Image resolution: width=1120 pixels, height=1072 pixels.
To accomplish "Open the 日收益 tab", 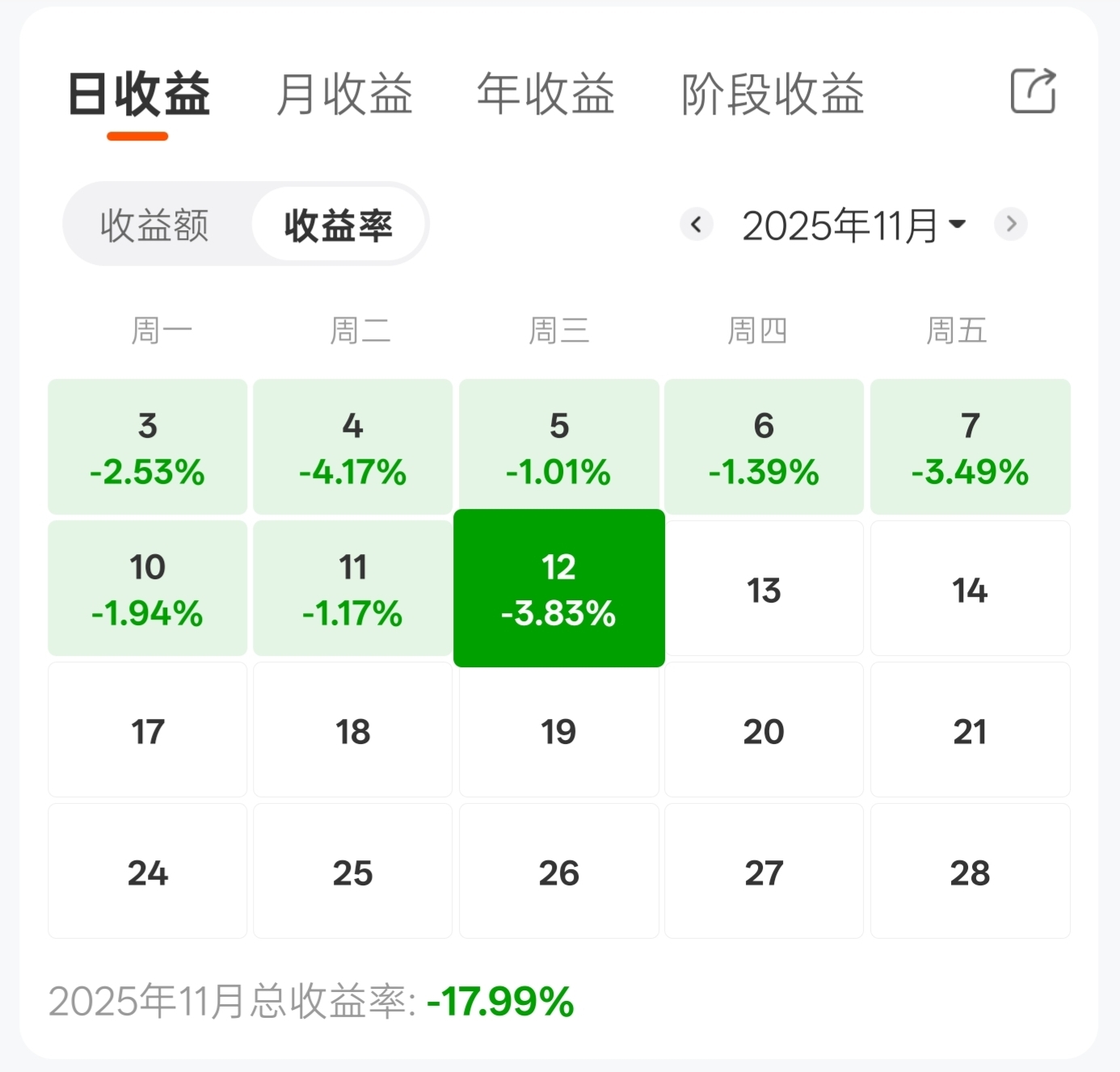I will pyautogui.click(x=139, y=95).
